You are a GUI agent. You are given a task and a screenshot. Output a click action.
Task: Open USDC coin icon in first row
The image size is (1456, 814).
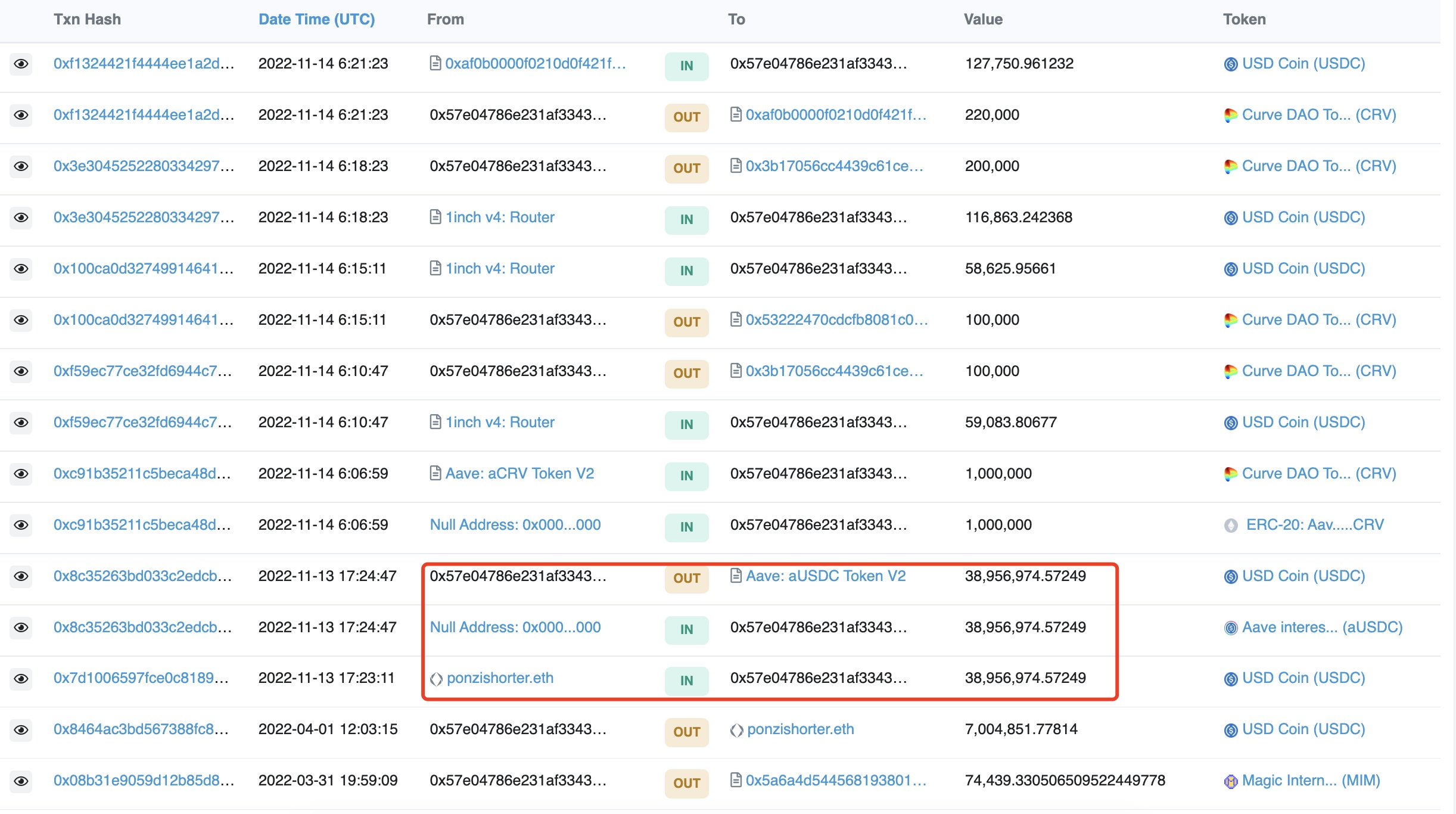point(1231,64)
